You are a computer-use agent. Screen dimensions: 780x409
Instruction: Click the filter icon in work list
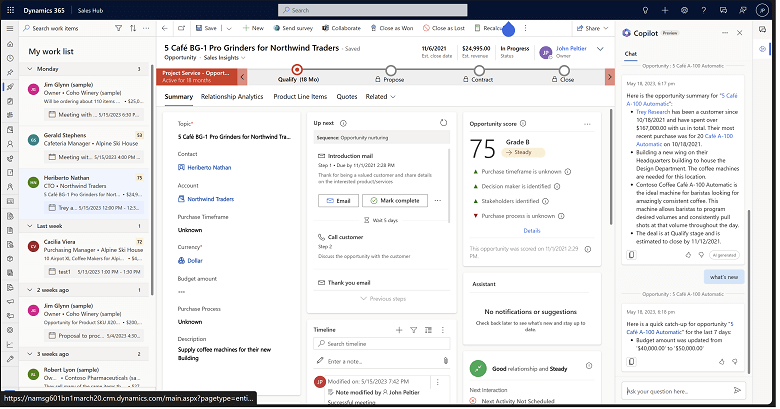118,28
